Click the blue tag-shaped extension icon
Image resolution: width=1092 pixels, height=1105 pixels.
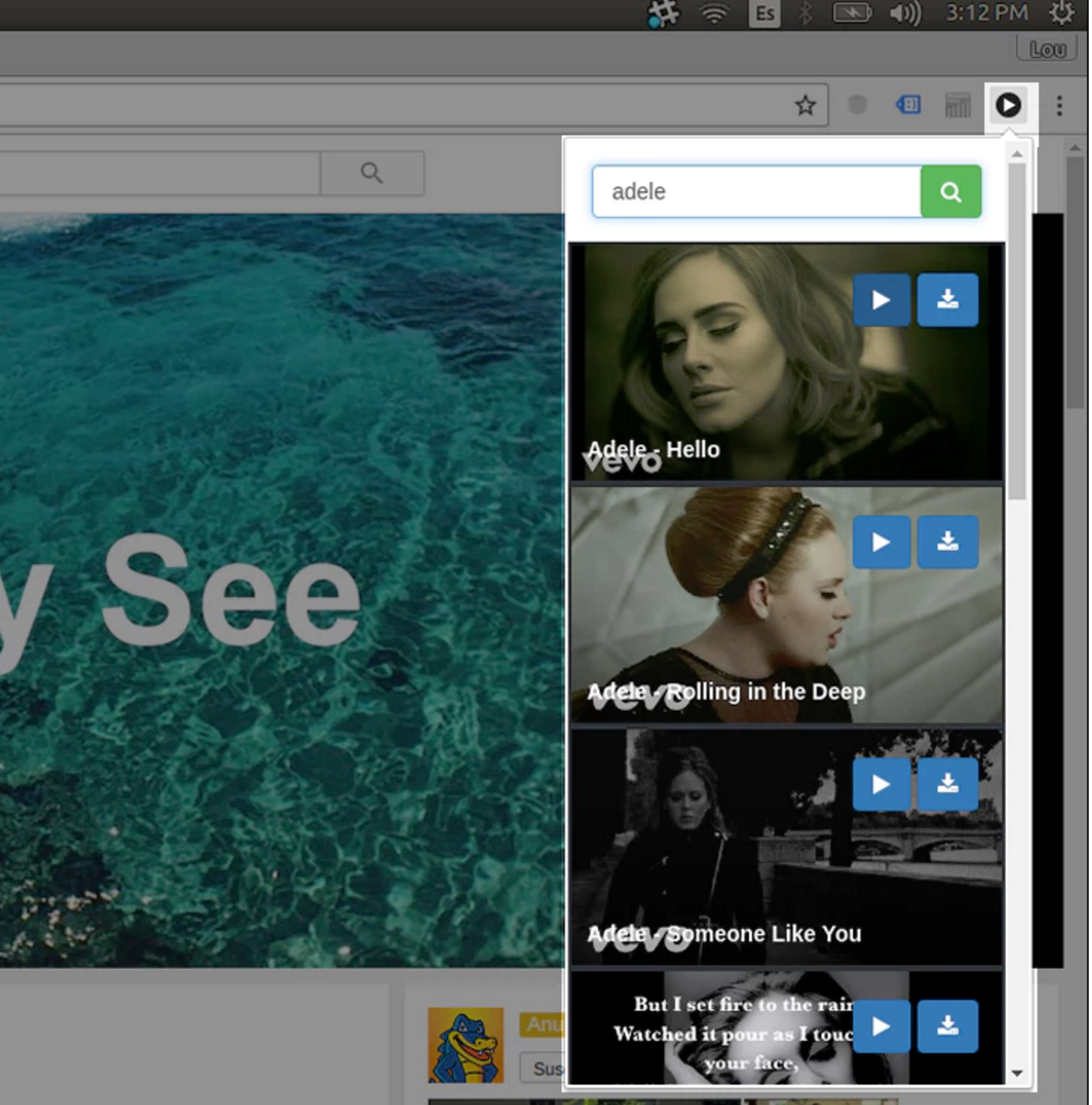tap(907, 105)
